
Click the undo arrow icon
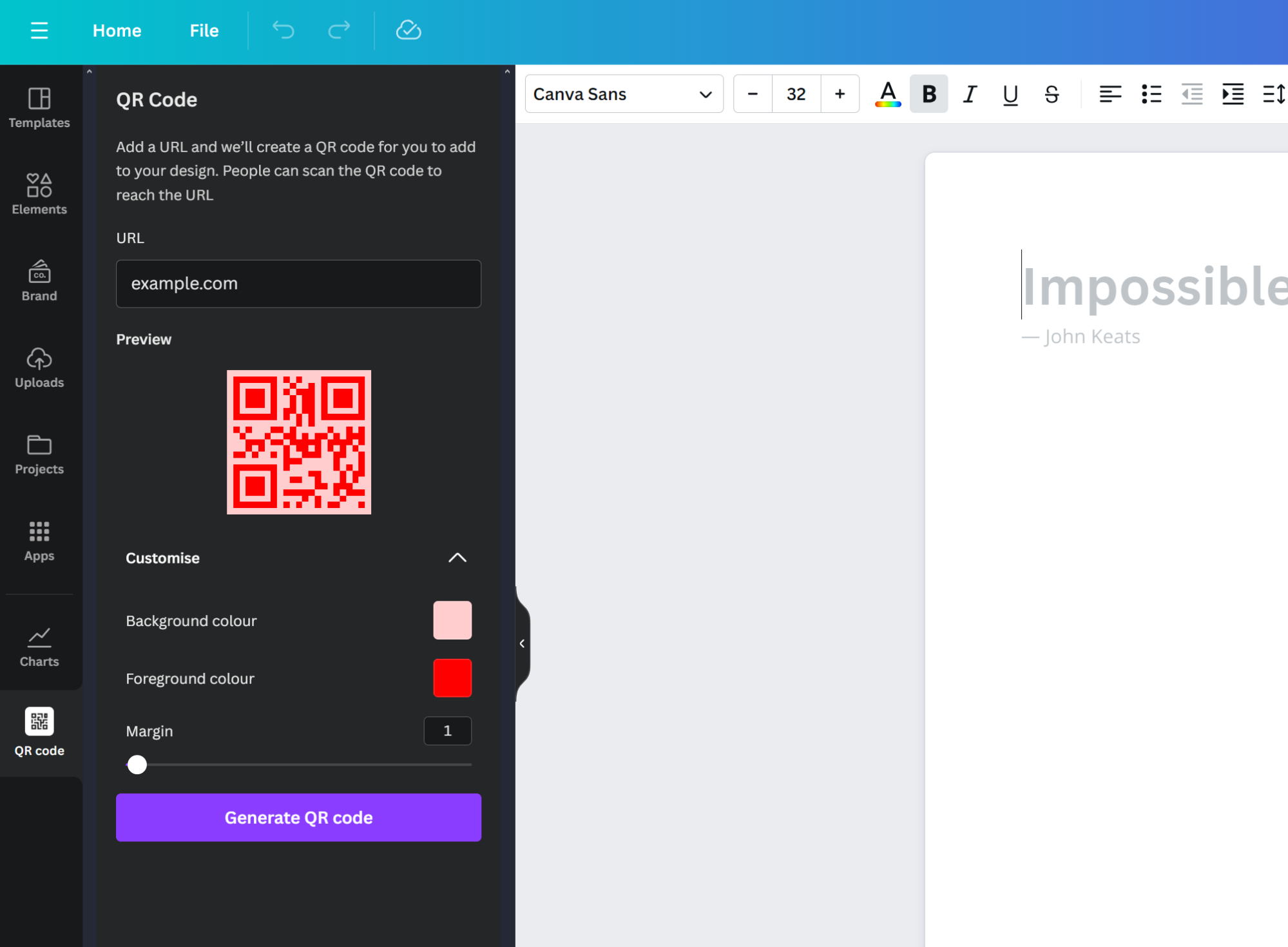[283, 30]
